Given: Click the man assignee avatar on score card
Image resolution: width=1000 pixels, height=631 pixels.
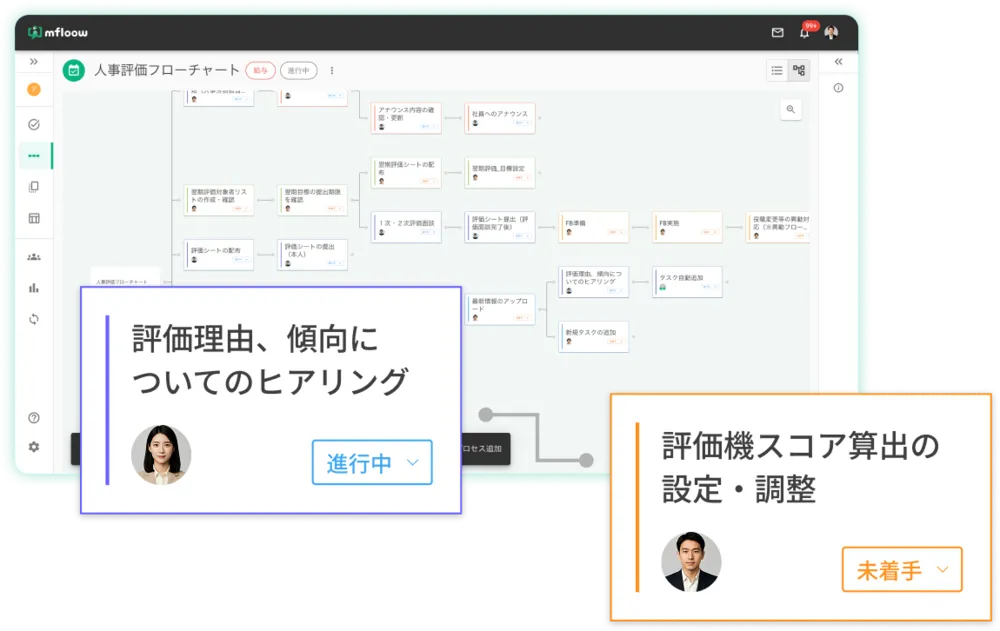Looking at the screenshot, I should point(691,562).
